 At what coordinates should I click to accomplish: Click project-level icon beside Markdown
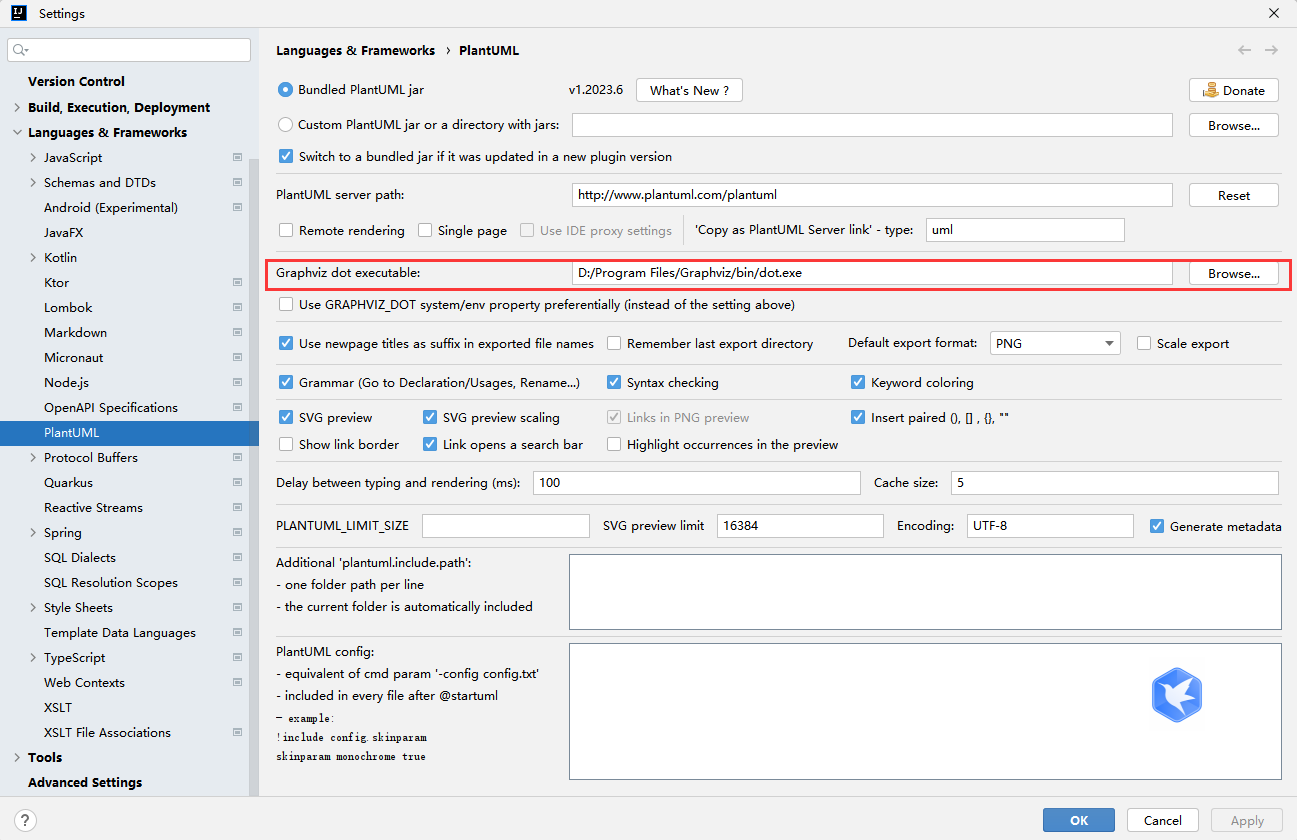(237, 333)
